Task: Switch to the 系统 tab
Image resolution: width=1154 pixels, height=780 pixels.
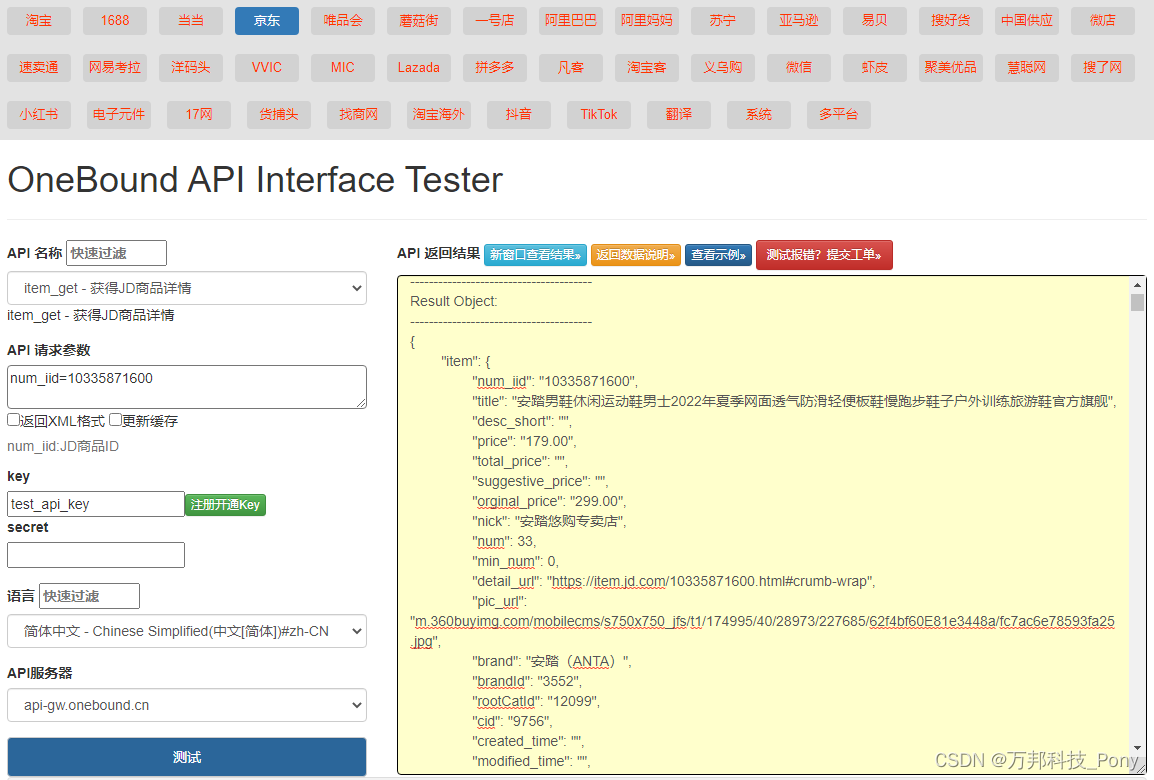Action: [759, 115]
